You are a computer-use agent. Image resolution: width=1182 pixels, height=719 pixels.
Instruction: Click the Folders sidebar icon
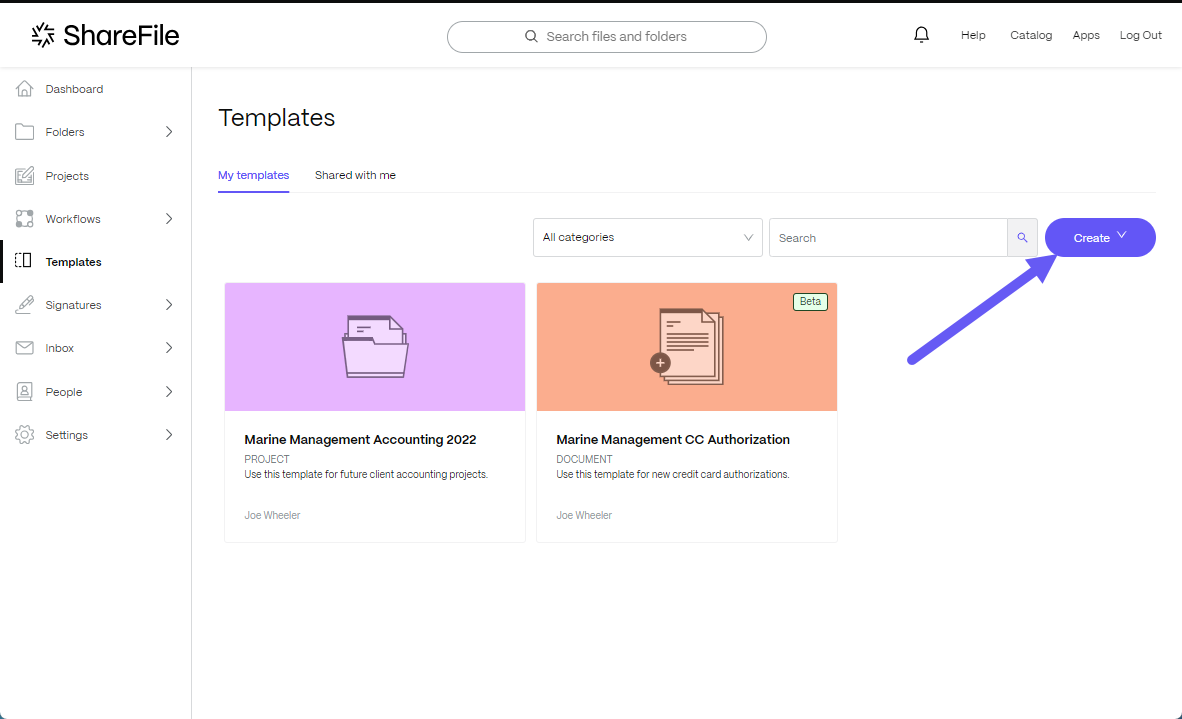click(x=24, y=132)
